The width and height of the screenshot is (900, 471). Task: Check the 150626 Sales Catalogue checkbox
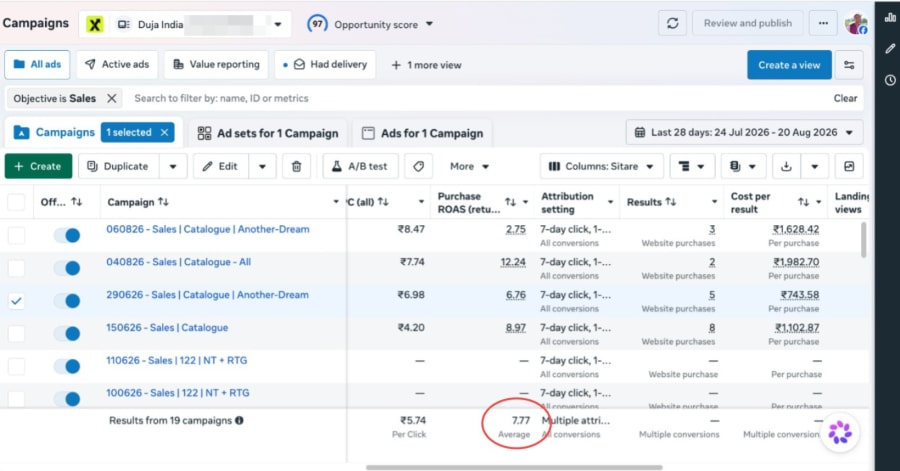click(x=16, y=333)
